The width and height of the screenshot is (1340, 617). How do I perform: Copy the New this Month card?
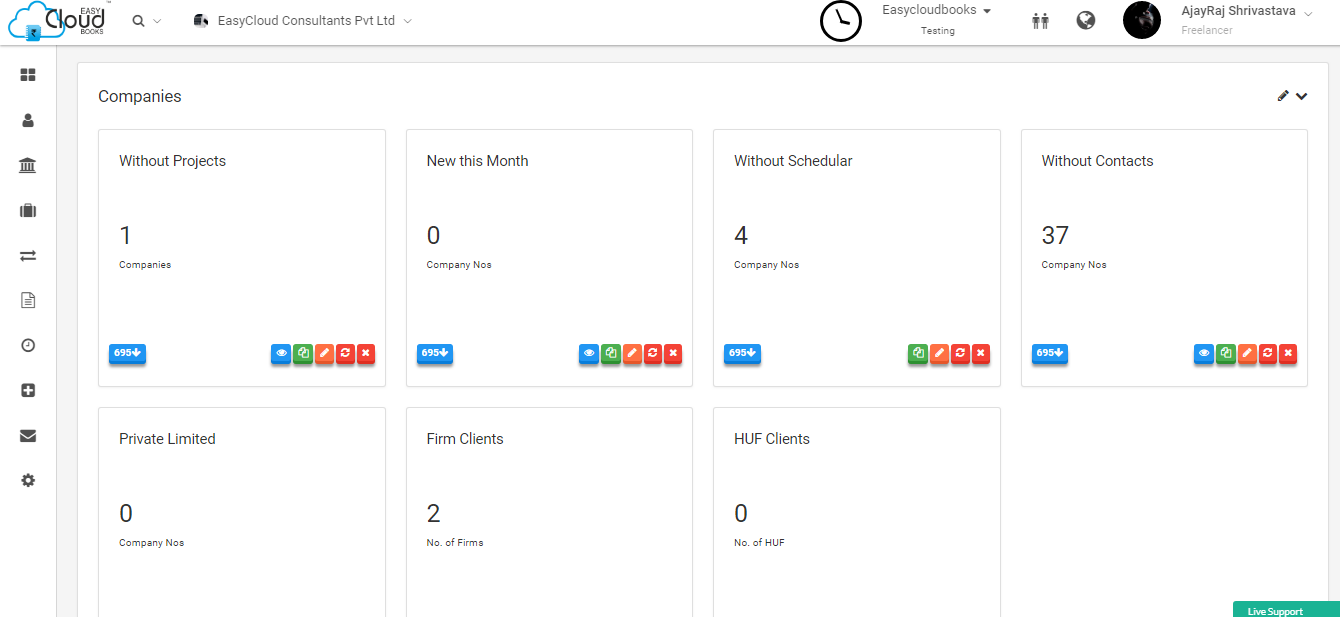610,353
